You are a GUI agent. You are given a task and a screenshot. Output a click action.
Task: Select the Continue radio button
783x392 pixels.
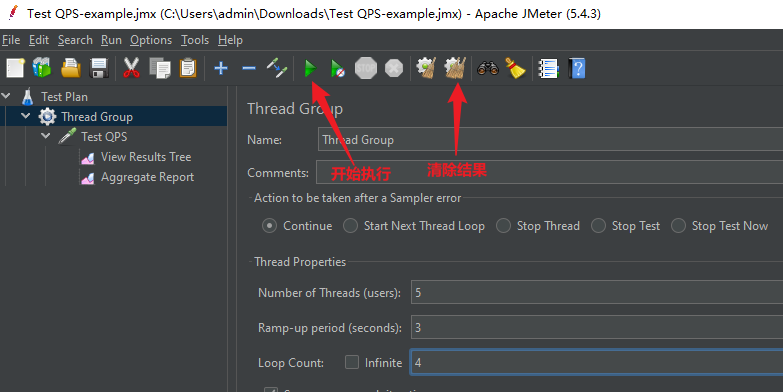pyautogui.click(x=270, y=226)
